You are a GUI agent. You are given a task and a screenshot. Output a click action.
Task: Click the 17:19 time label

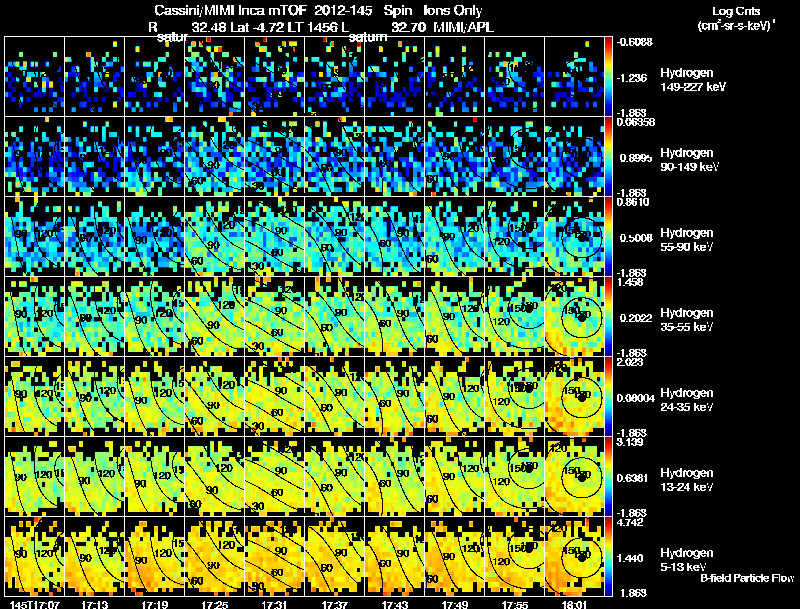click(155, 604)
